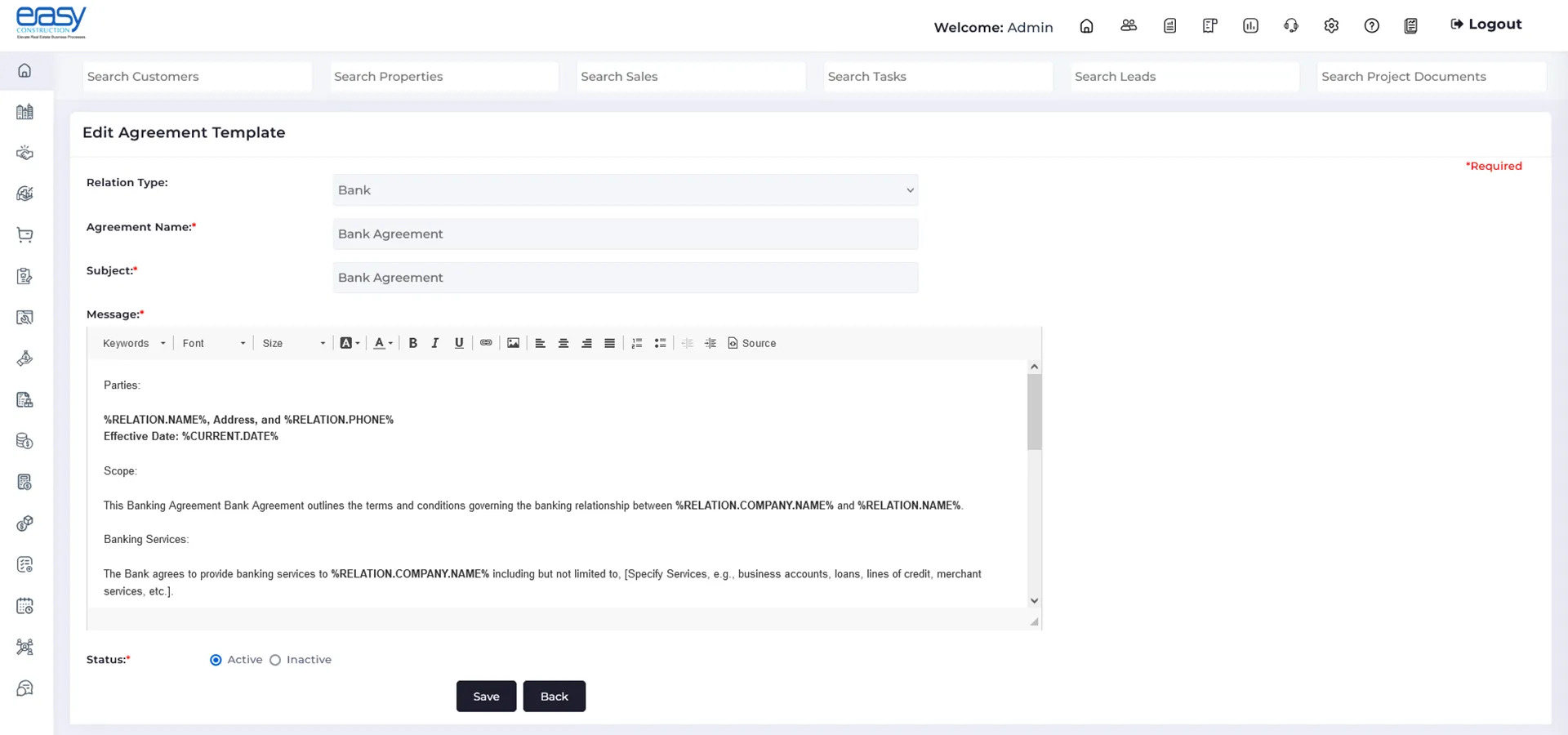Insert a link using the chain icon

(486, 343)
